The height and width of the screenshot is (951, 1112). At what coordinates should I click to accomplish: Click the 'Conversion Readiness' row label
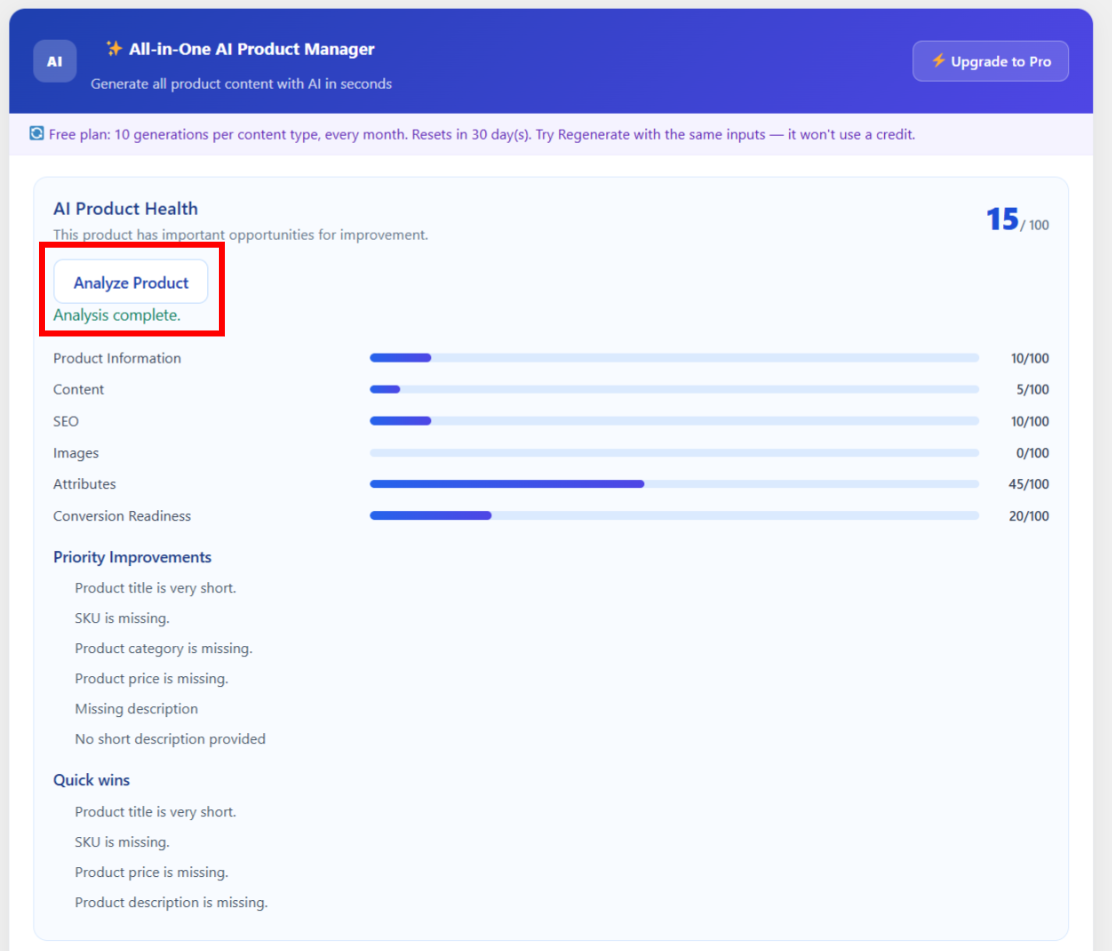click(x=122, y=516)
